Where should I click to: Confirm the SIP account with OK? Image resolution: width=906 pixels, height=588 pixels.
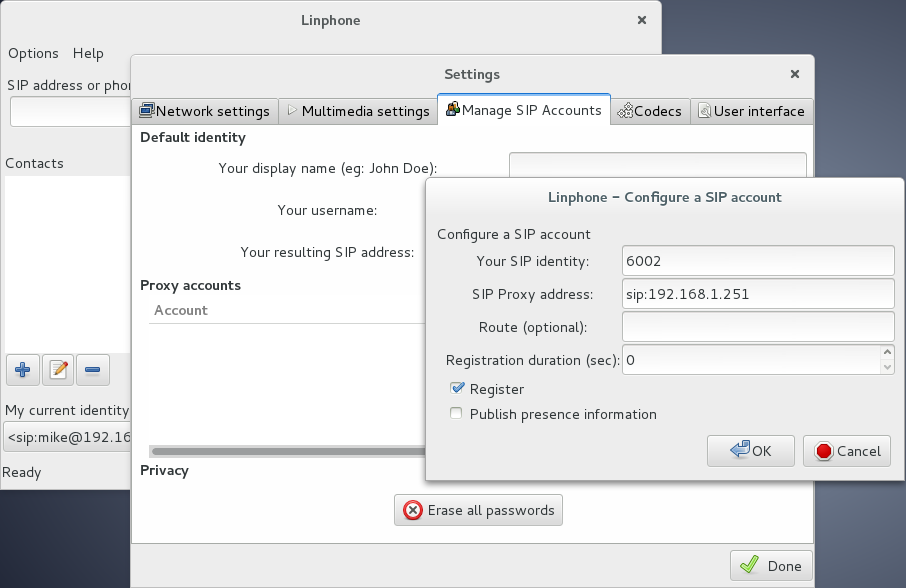751,451
